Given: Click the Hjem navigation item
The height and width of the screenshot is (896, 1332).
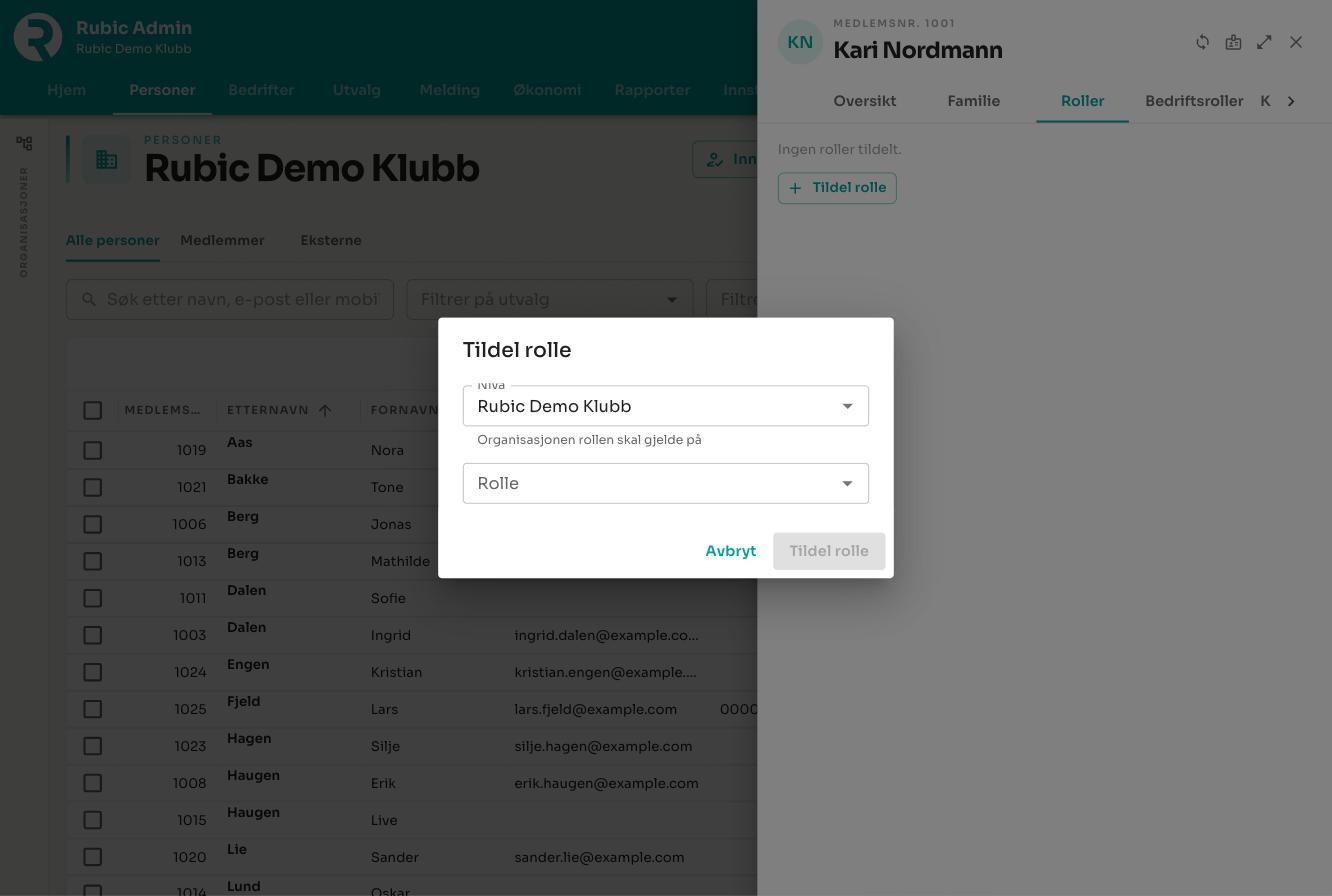Looking at the screenshot, I should (x=66, y=90).
